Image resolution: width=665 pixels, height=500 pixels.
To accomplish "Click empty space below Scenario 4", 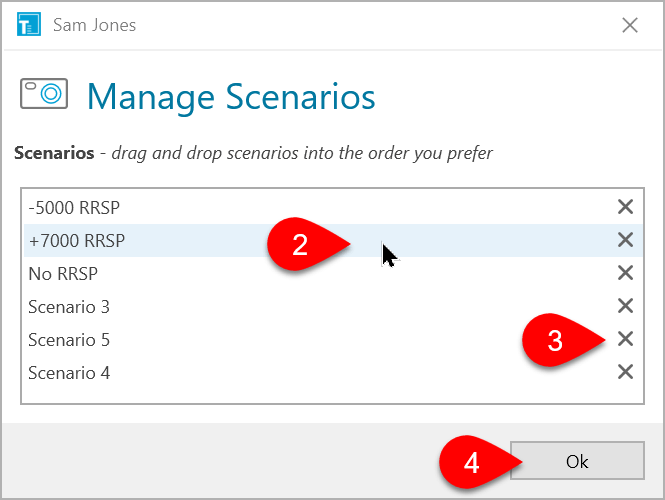I will (x=333, y=397).
